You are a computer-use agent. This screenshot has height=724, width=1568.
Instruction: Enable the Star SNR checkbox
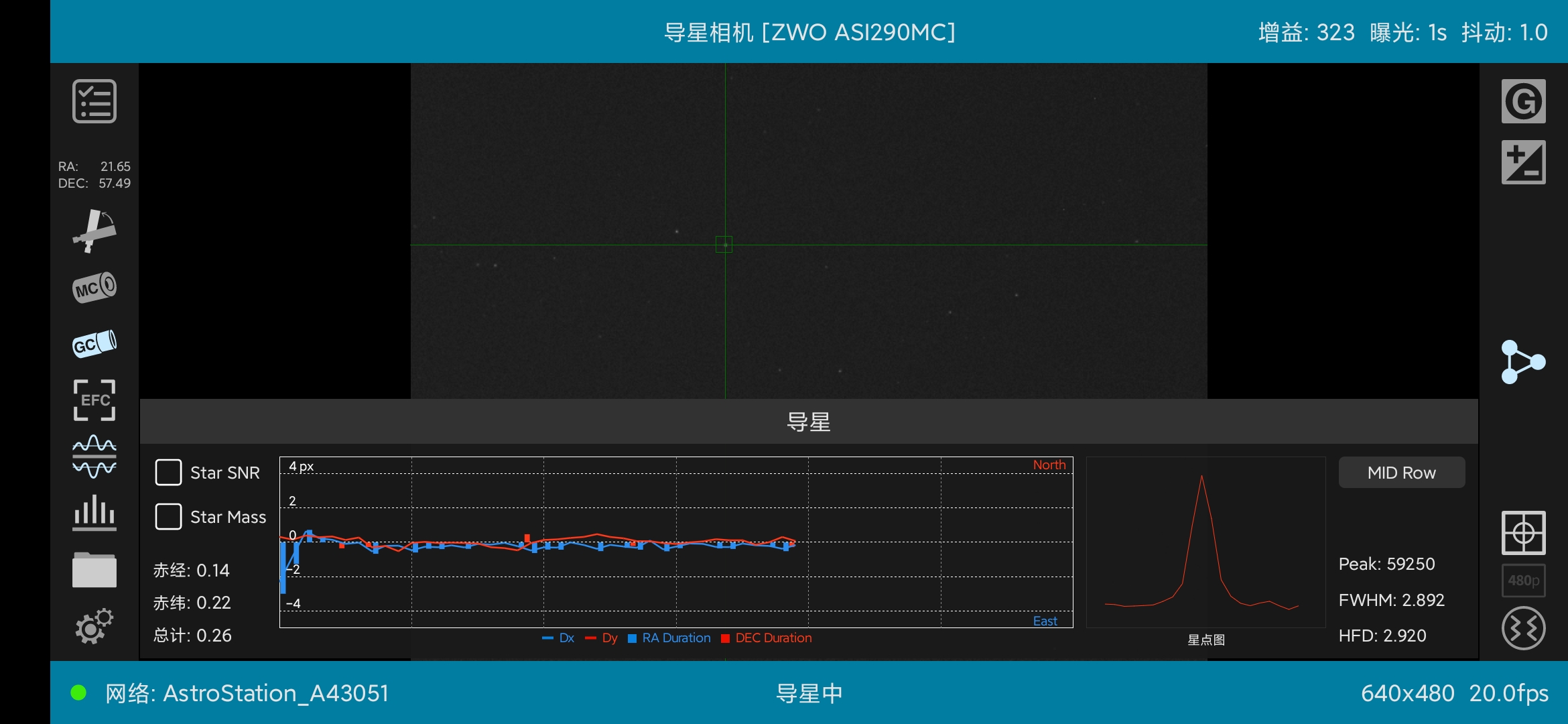[168, 473]
